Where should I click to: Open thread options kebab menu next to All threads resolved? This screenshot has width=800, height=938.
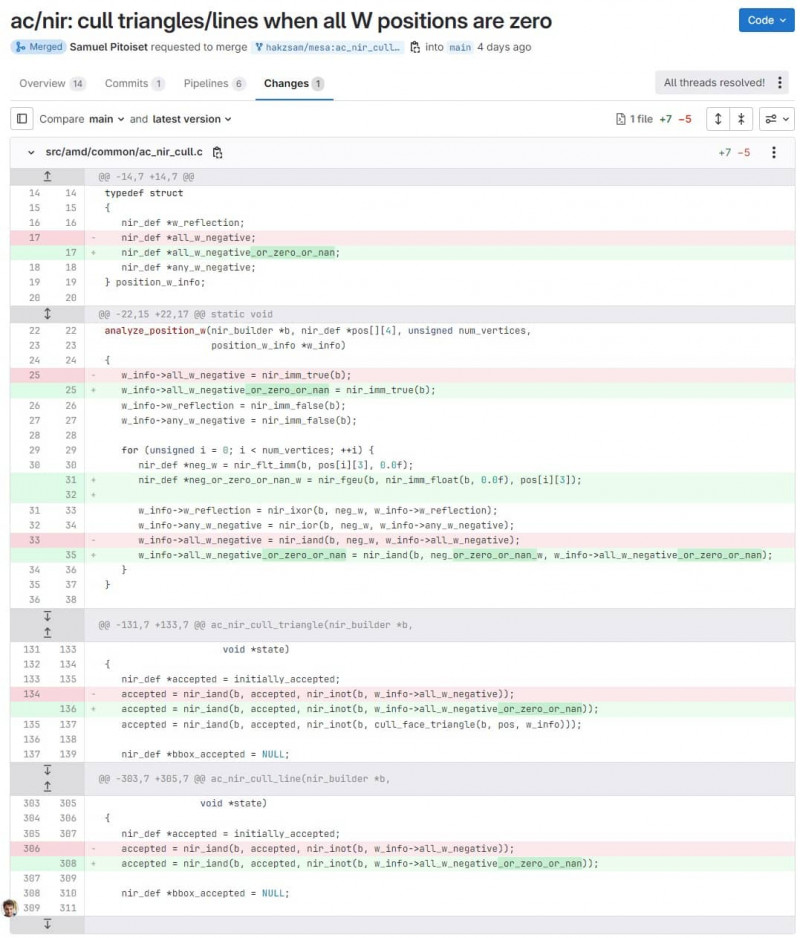(x=780, y=83)
